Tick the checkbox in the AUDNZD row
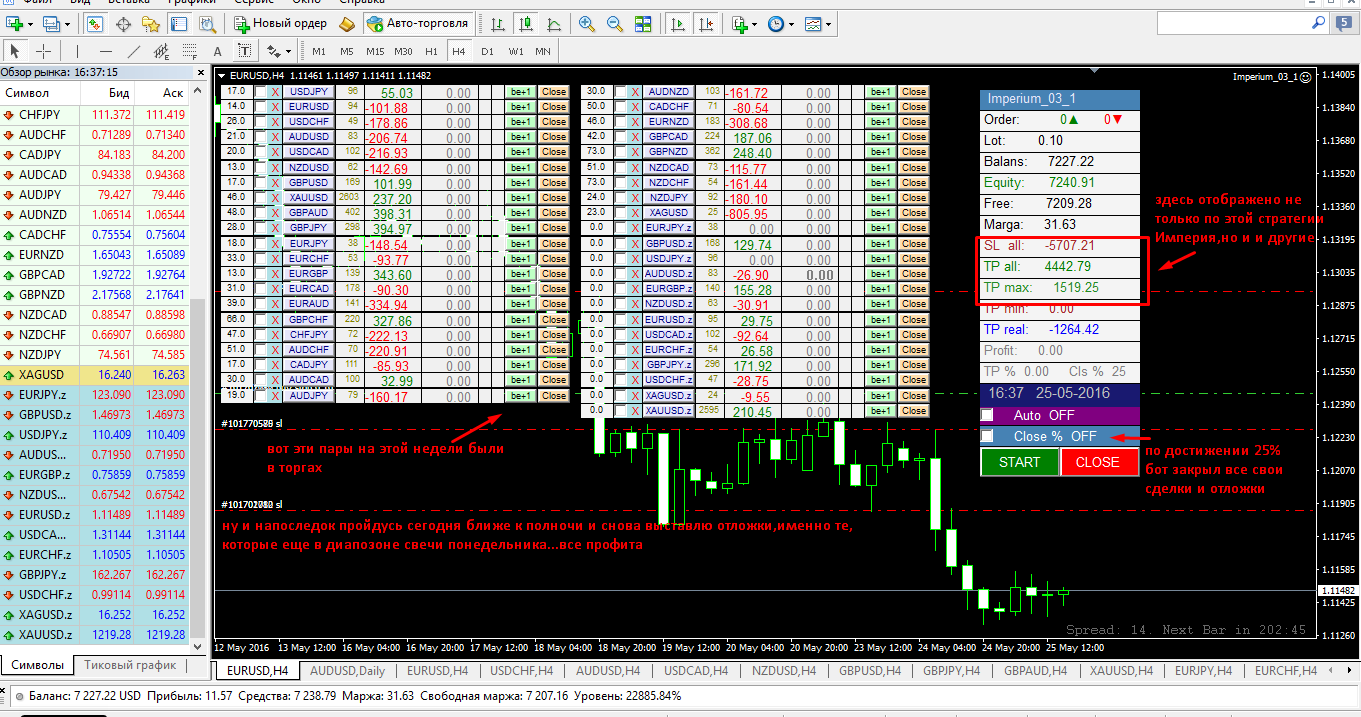The image size is (1361, 717). click(621, 92)
